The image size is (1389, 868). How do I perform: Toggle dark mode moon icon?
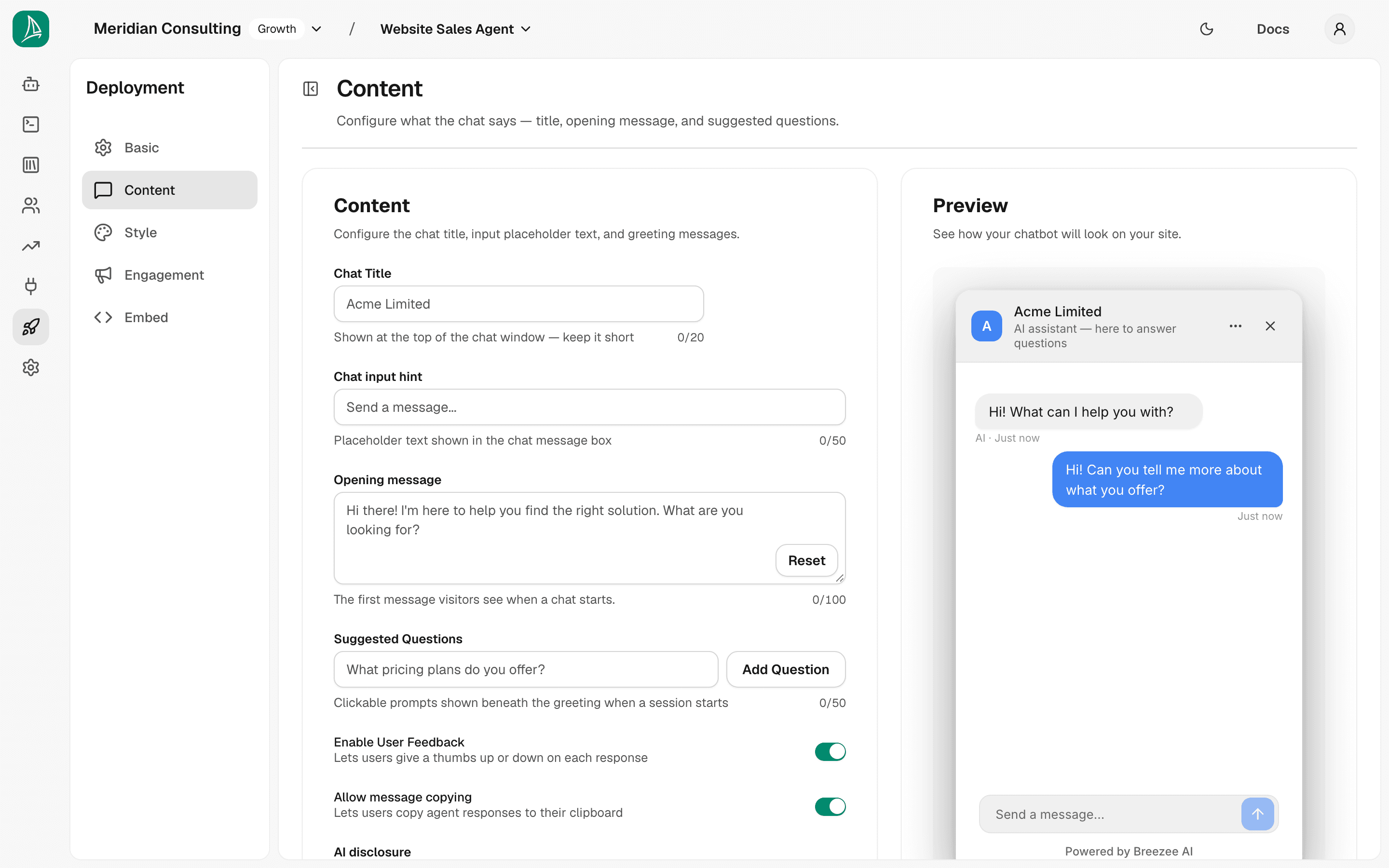[1207, 29]
